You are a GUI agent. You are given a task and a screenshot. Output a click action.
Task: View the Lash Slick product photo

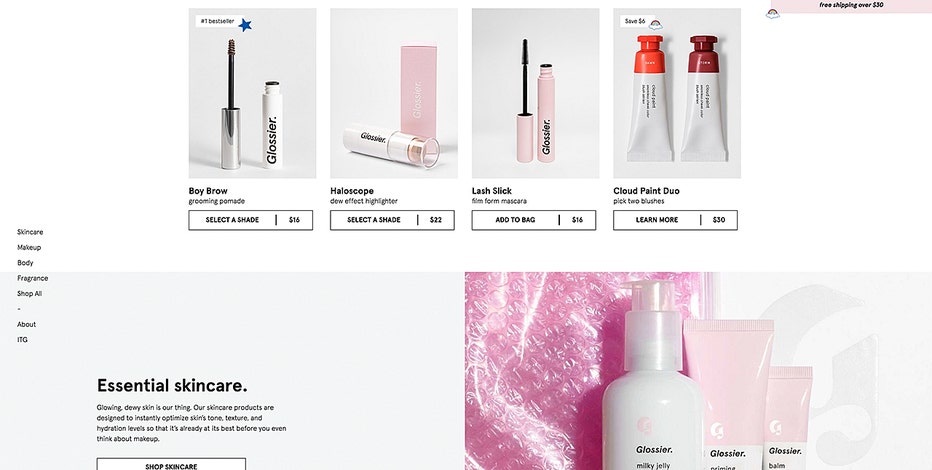point(536,93)
